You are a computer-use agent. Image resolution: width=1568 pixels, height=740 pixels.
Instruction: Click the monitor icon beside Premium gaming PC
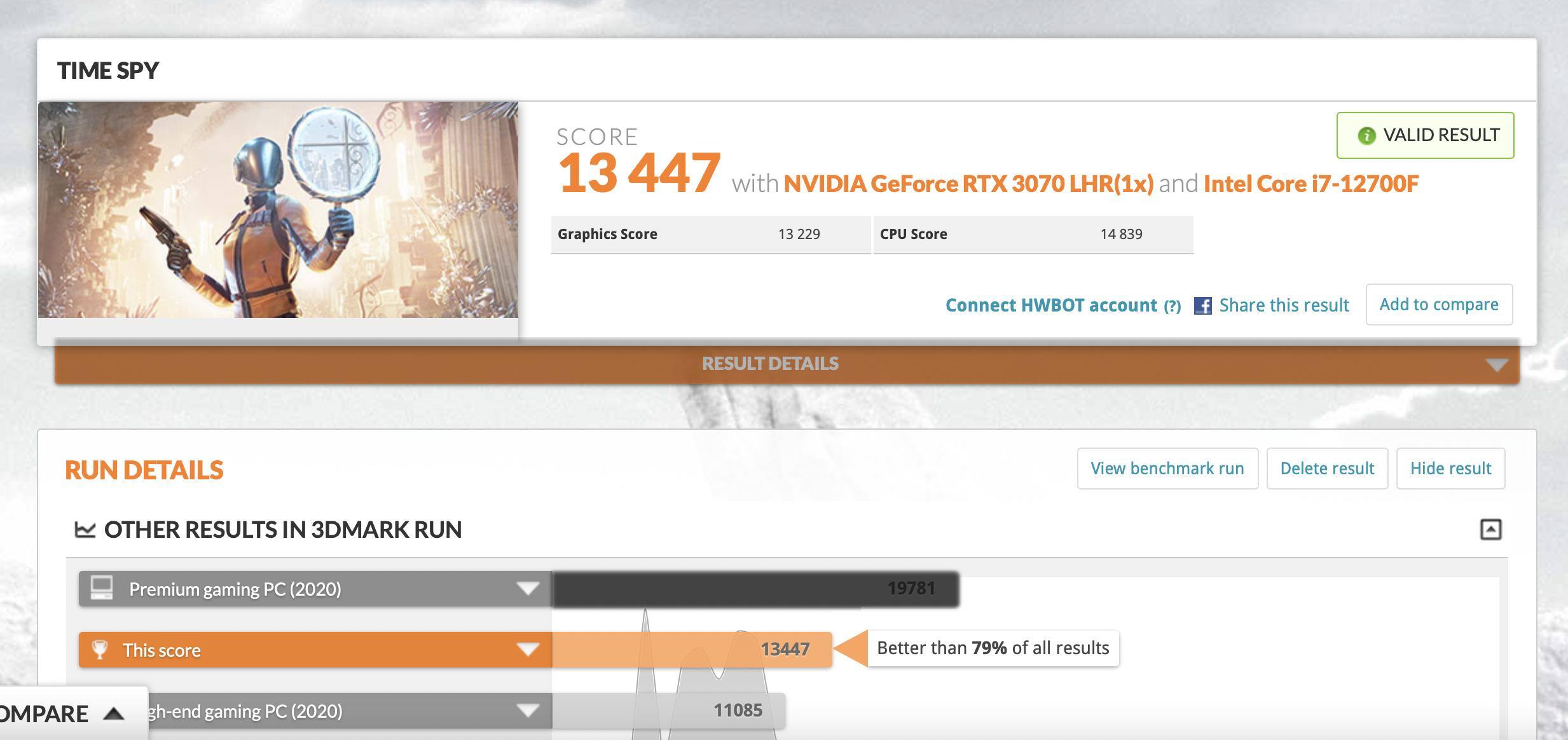pyautogui.click(x=102, y=588)
